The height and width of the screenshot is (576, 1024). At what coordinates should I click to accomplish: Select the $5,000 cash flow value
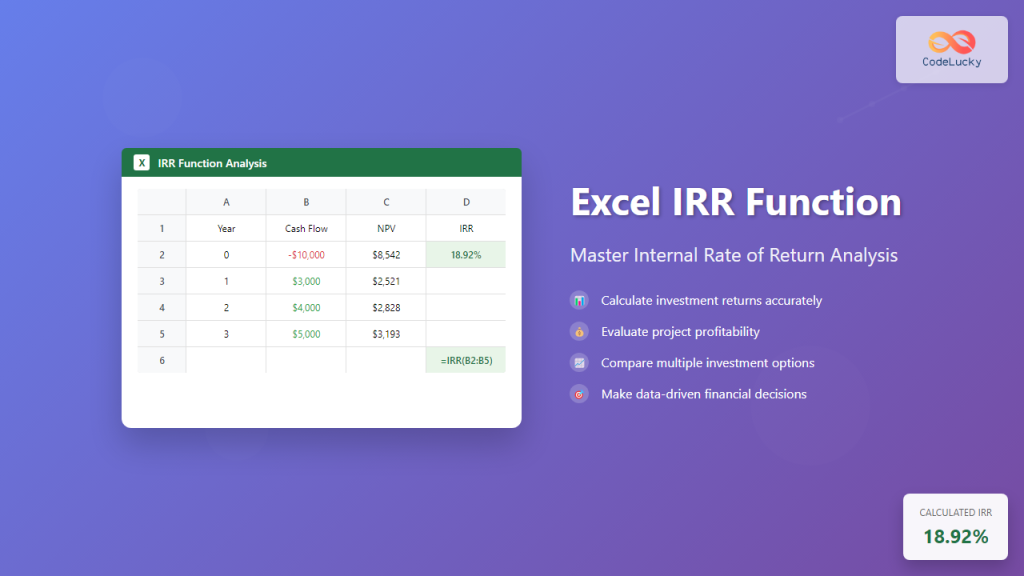(x=305, y=333)
